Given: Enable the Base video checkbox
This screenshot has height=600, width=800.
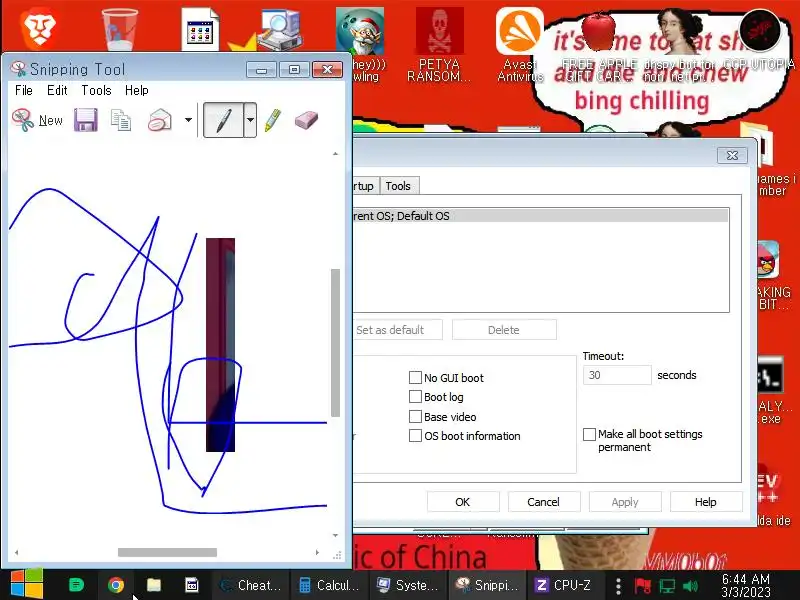Looking at the screenshot, I should (x=415, y=416).
